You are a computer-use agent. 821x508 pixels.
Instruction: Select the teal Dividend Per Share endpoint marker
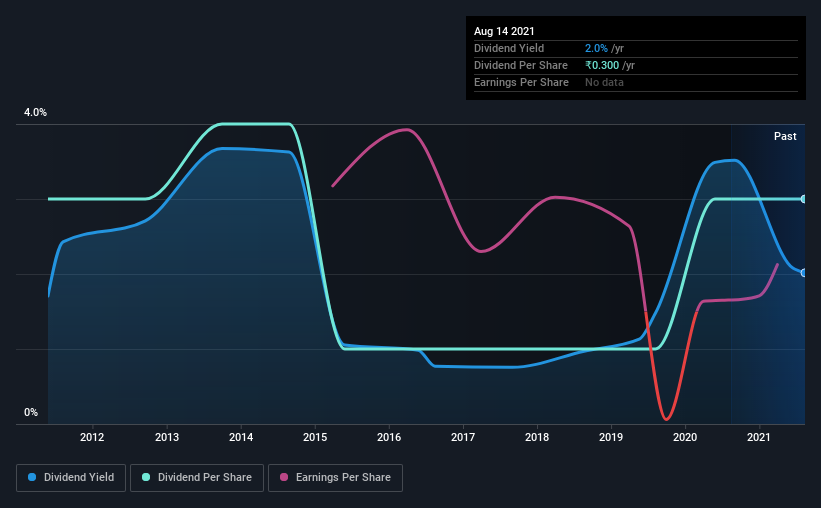[803, 199]
